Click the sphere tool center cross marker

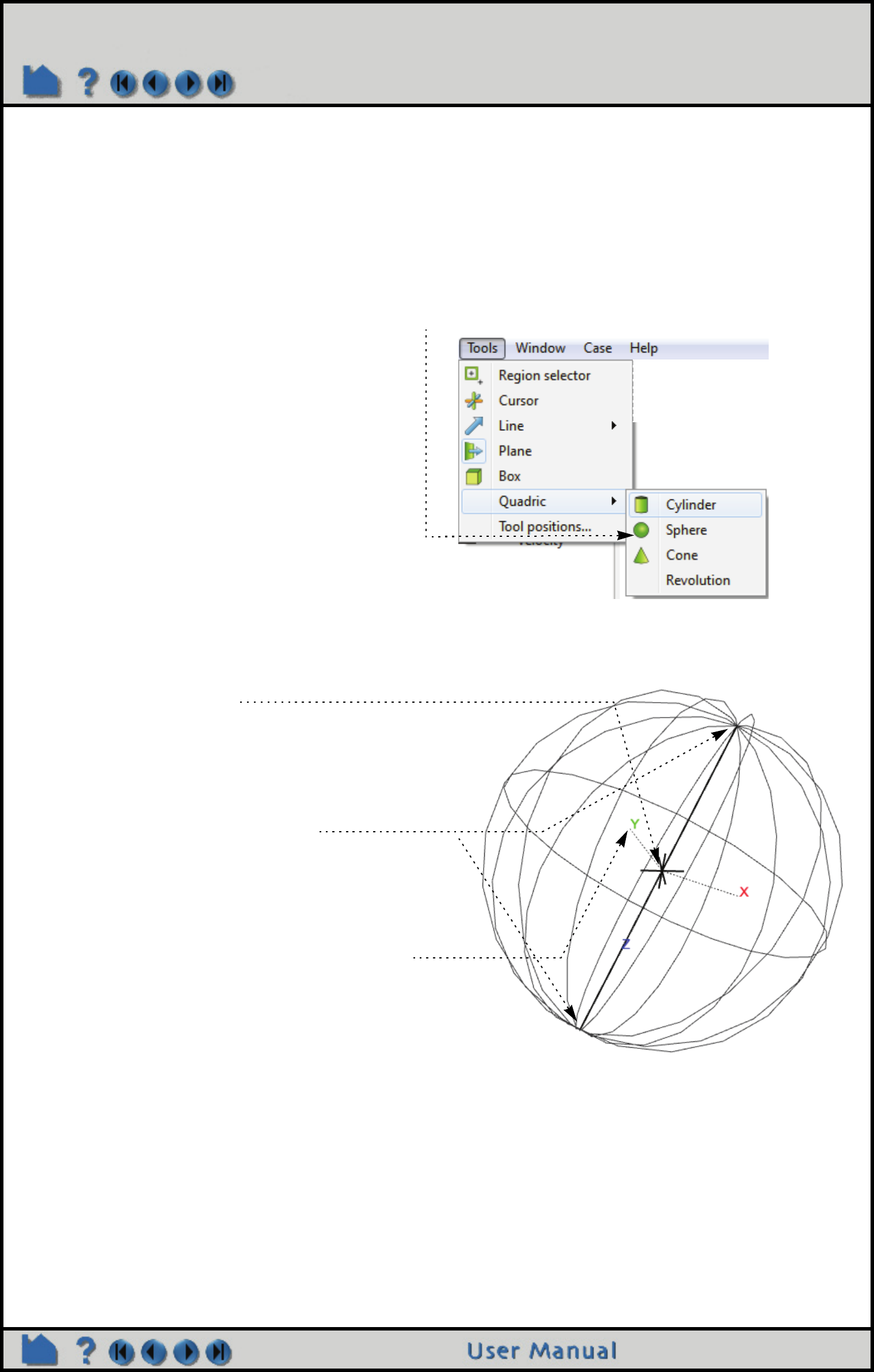[662, 870]
